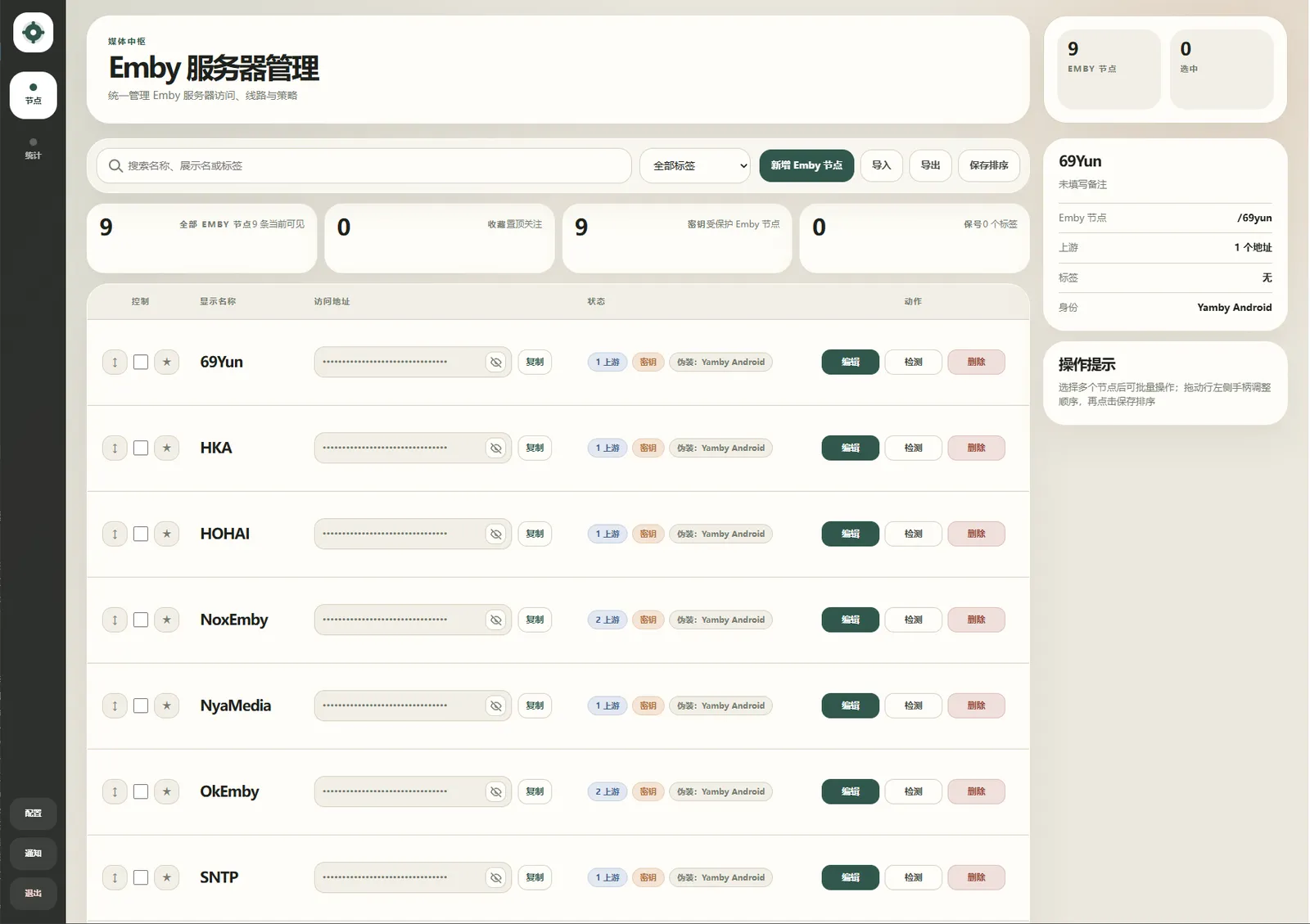Copy the NoxEmby address with 复制
1310x924 pixels.
tap(535, 620)
